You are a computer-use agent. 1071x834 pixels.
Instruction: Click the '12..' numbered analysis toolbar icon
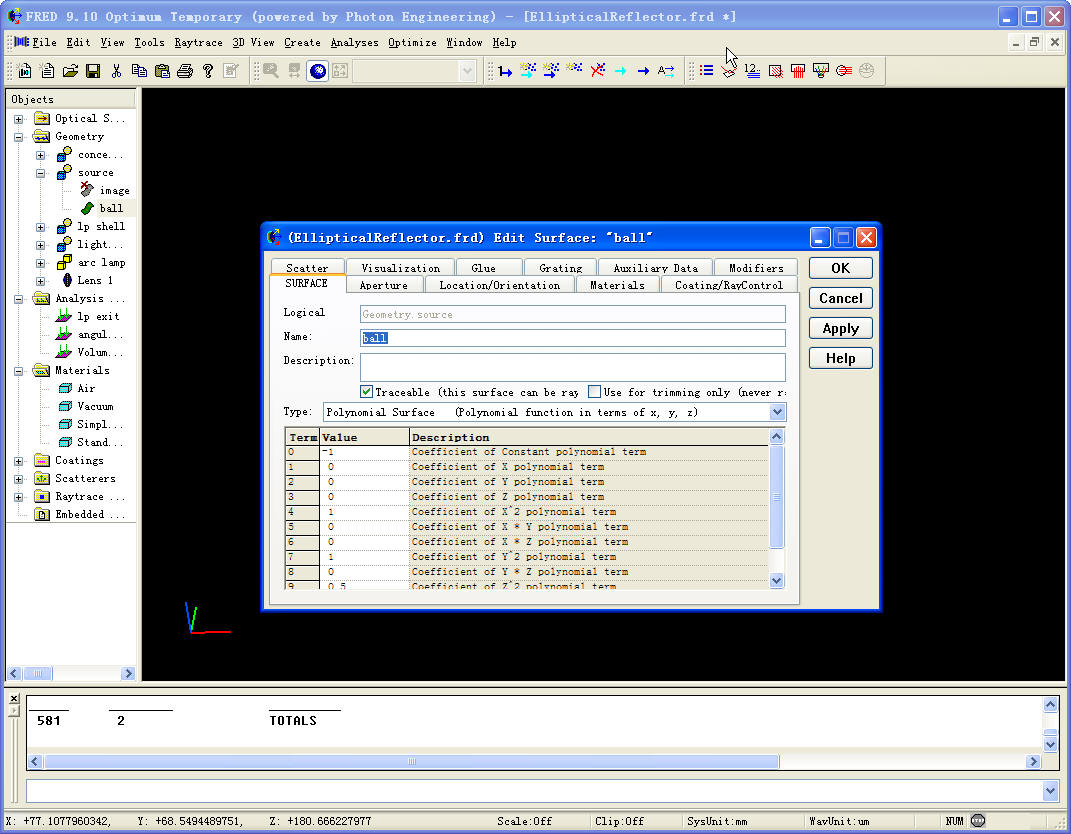[752, 70]
